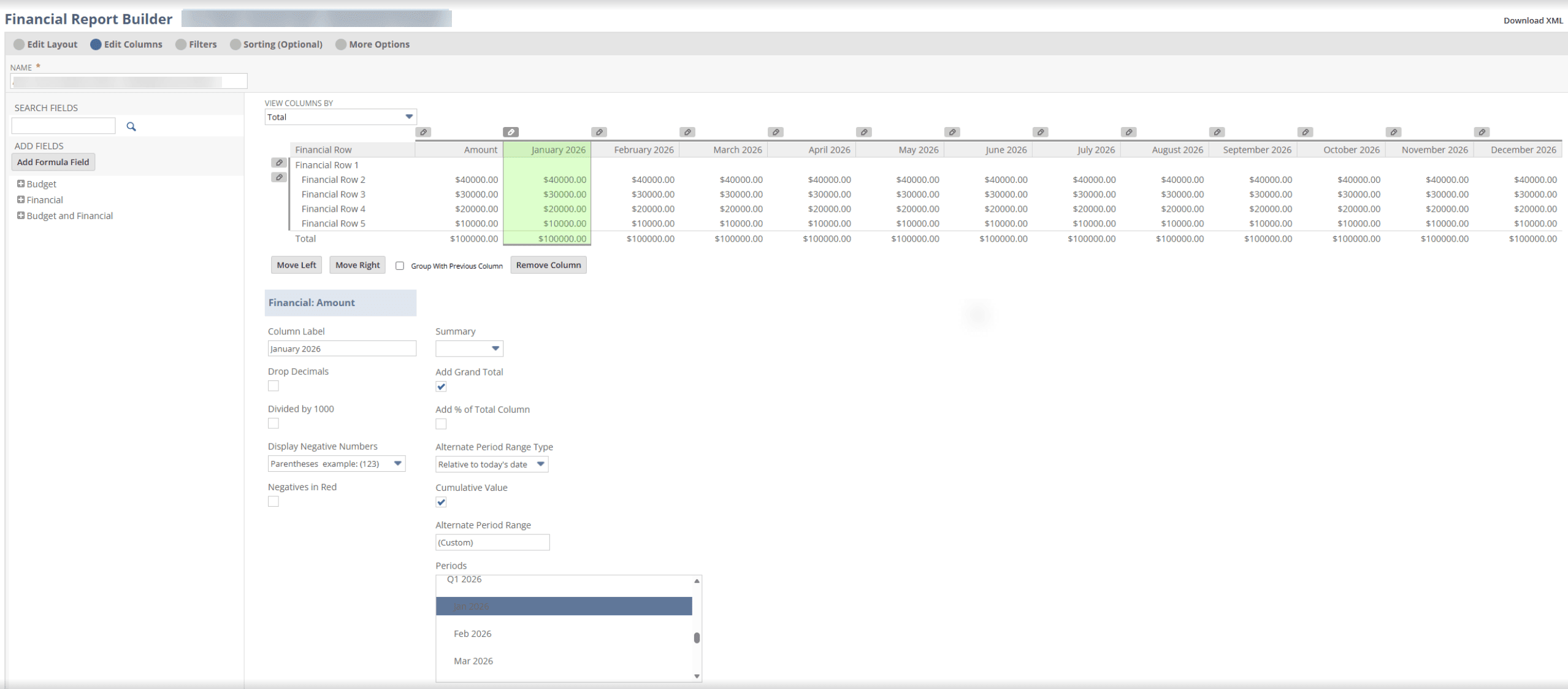
Task: Click the edit icon above December 2026 column
Action: tap(1482, 132)
